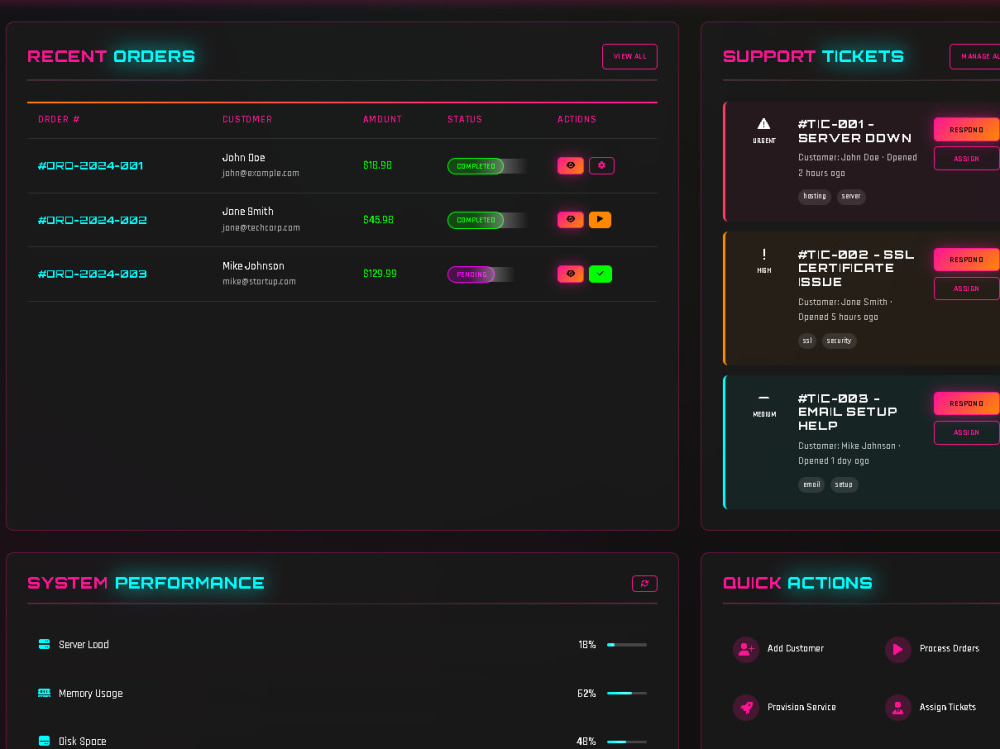This screenshot has width=1000, height=749.
Task: Select the email tag
Action: point(811,485)
